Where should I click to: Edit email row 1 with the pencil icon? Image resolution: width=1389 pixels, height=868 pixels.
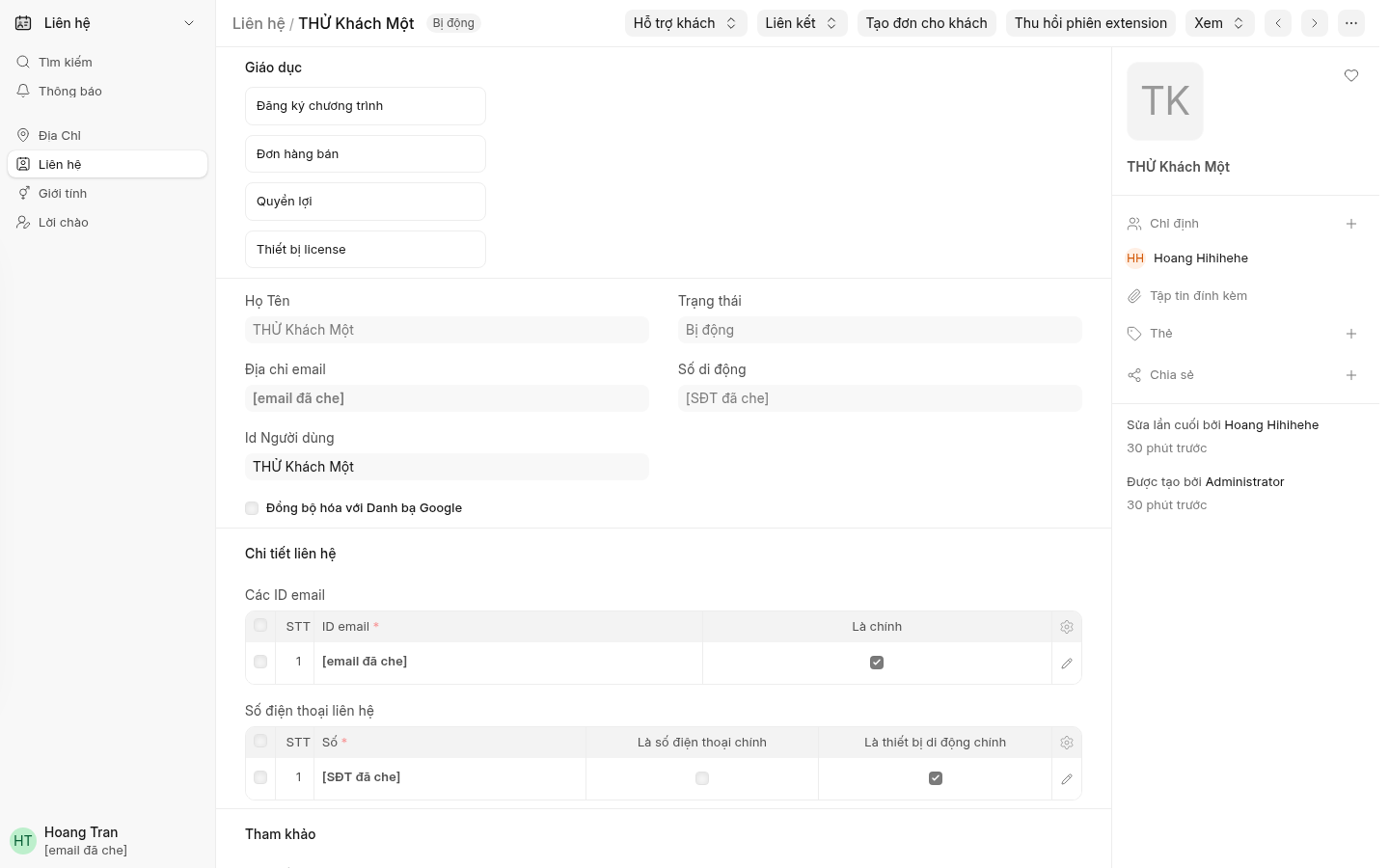[x=1067, y=664]
